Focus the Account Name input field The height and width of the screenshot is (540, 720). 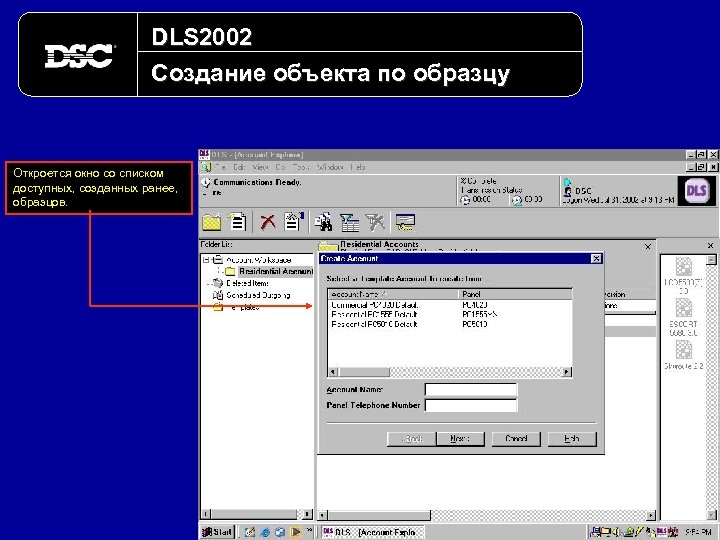point(471,390)
